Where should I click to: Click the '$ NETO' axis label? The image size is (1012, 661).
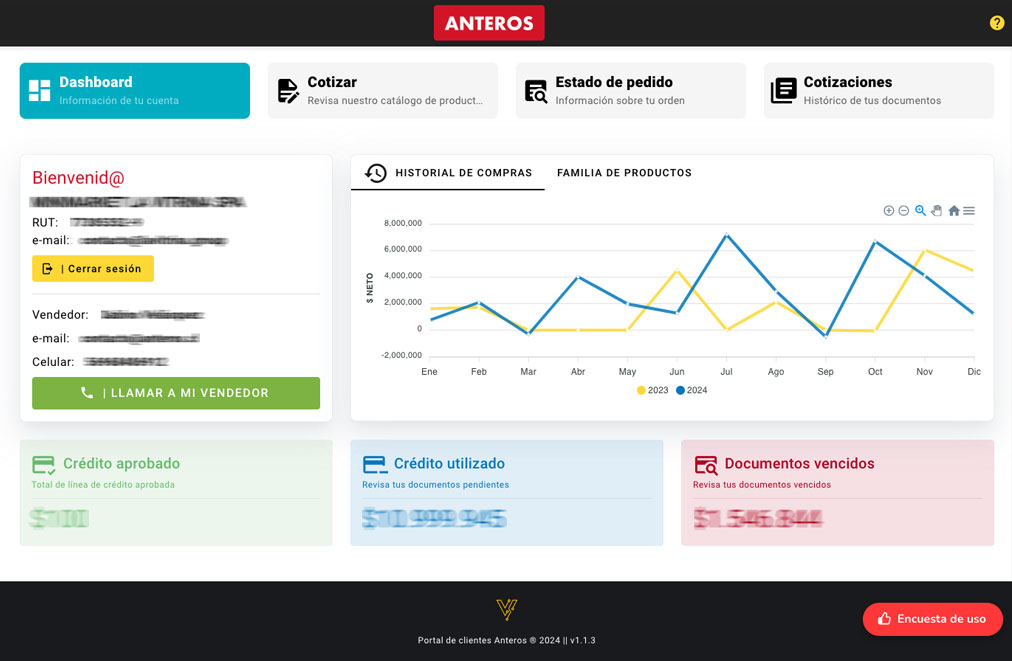[370, 288]
